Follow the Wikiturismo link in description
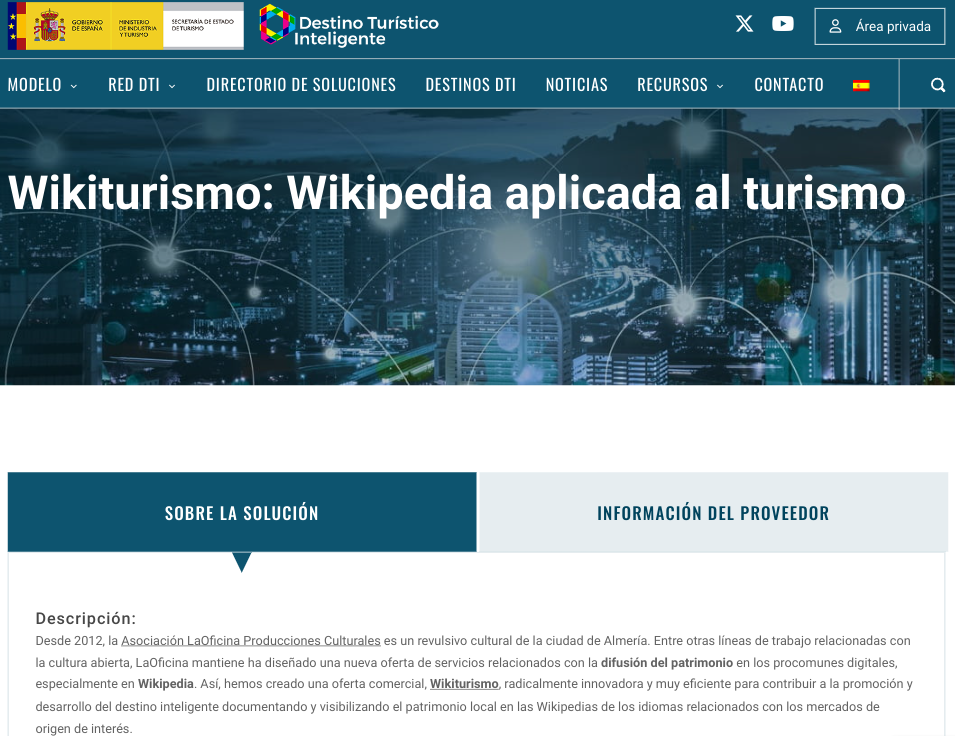Image resolution: width=955 pixels, height=736 pixels. [x=464, y=684]
